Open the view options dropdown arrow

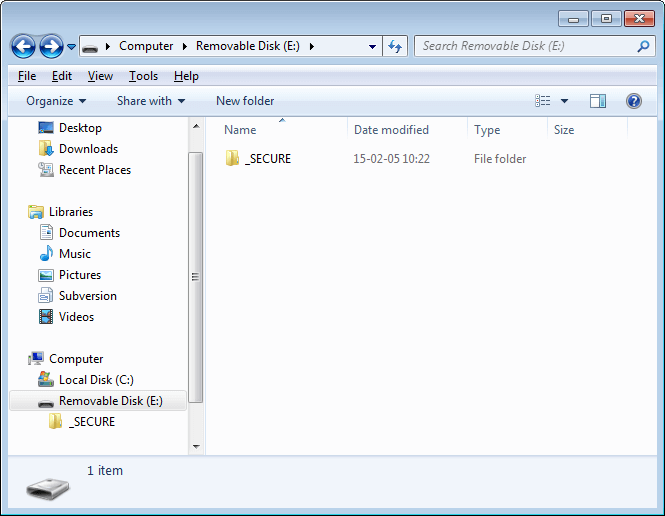tap(564, 101)
